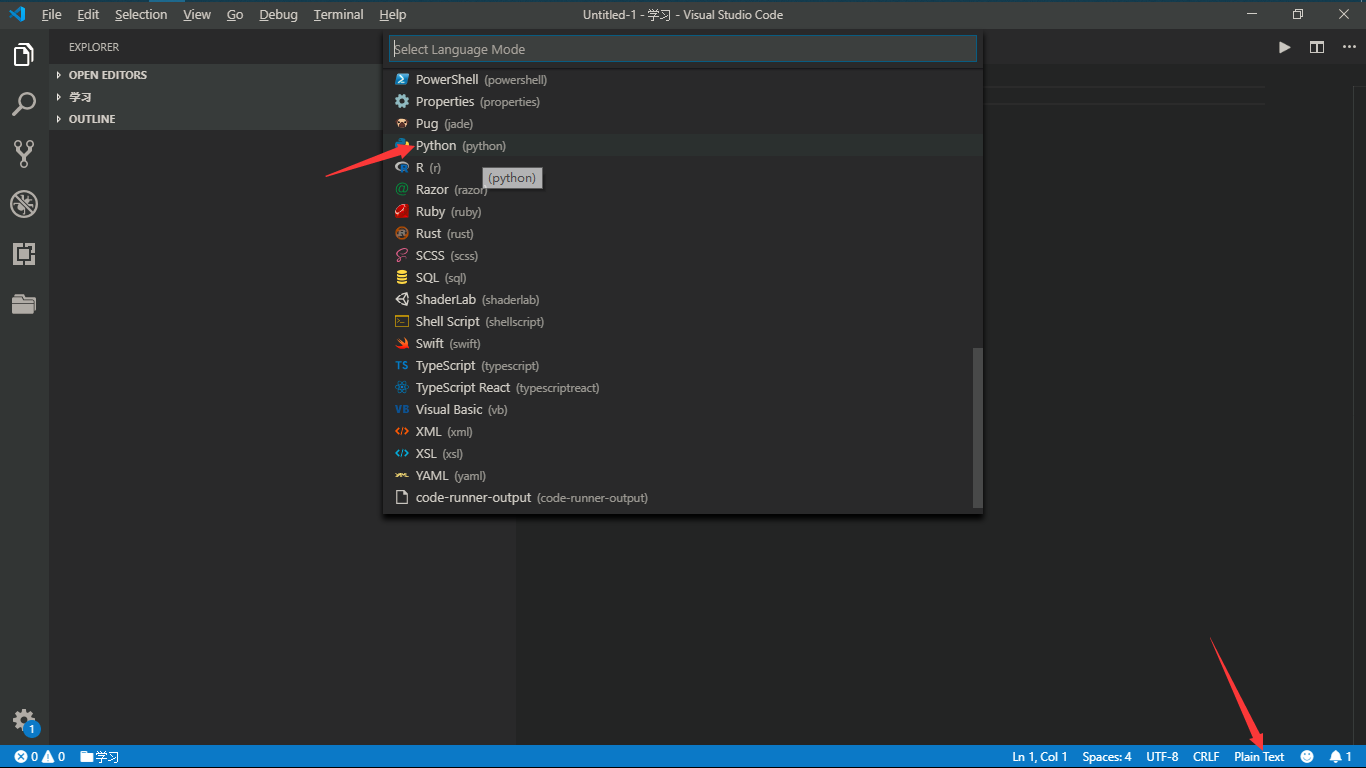Open the Extensions view

(24, 253)
